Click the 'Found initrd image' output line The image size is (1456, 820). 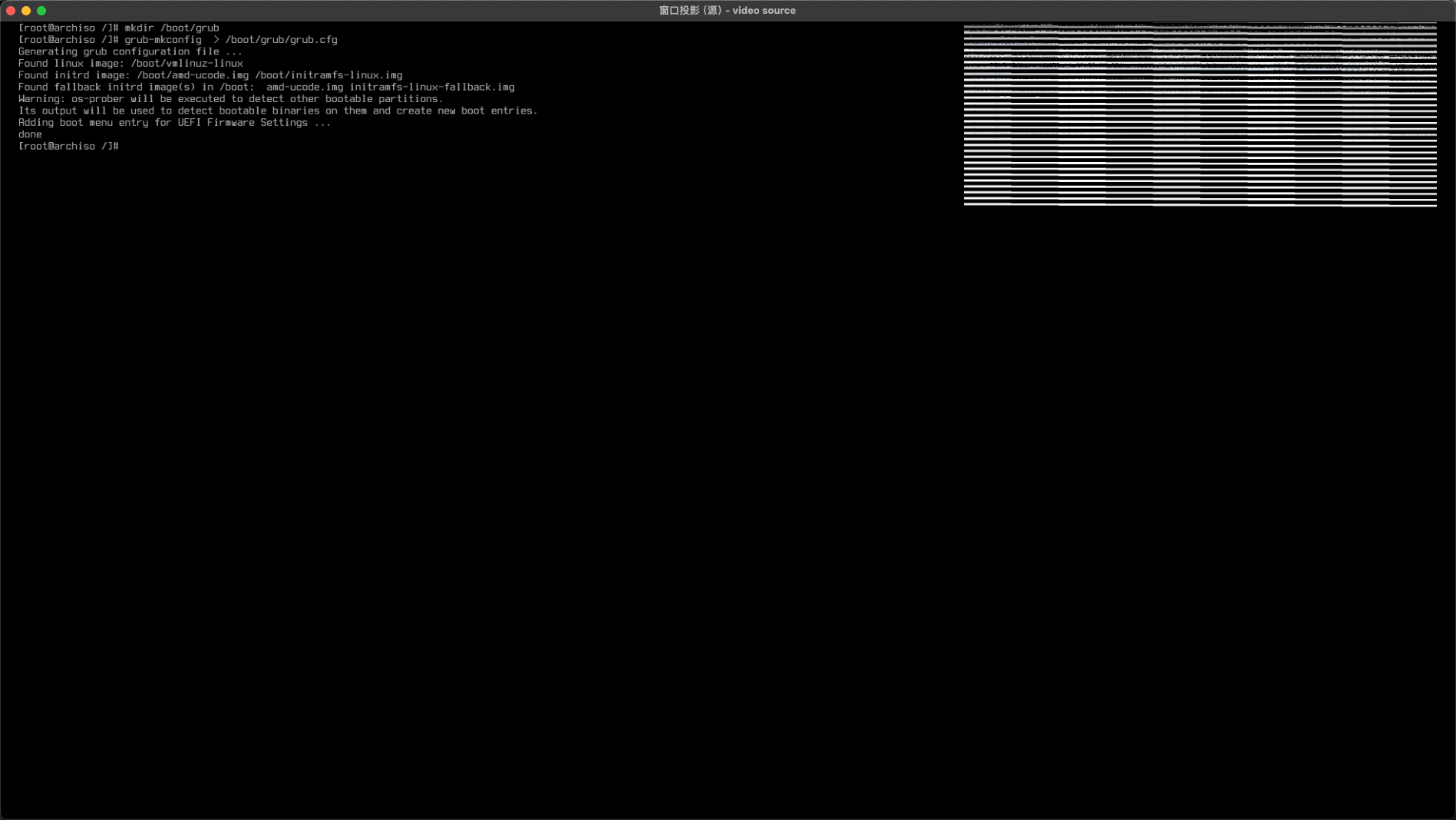[x=210, y=75]
